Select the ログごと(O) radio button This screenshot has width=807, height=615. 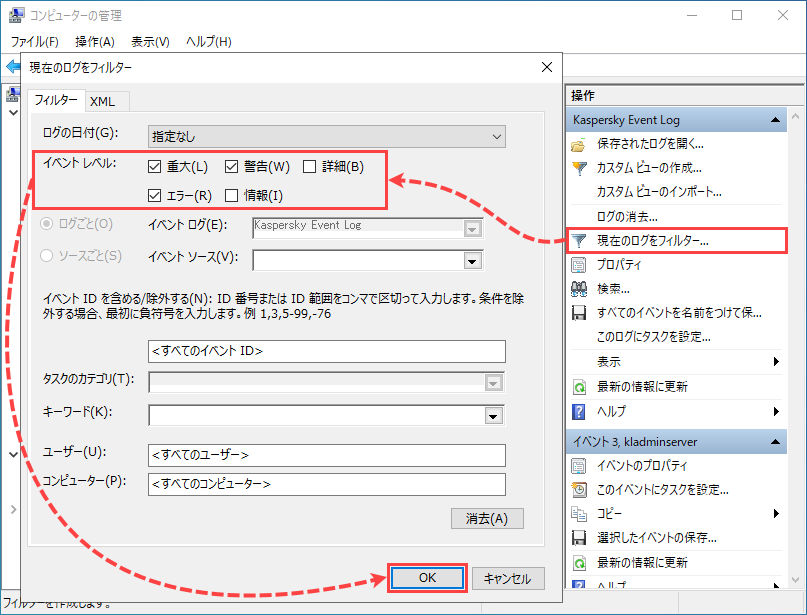coord(46,223)
